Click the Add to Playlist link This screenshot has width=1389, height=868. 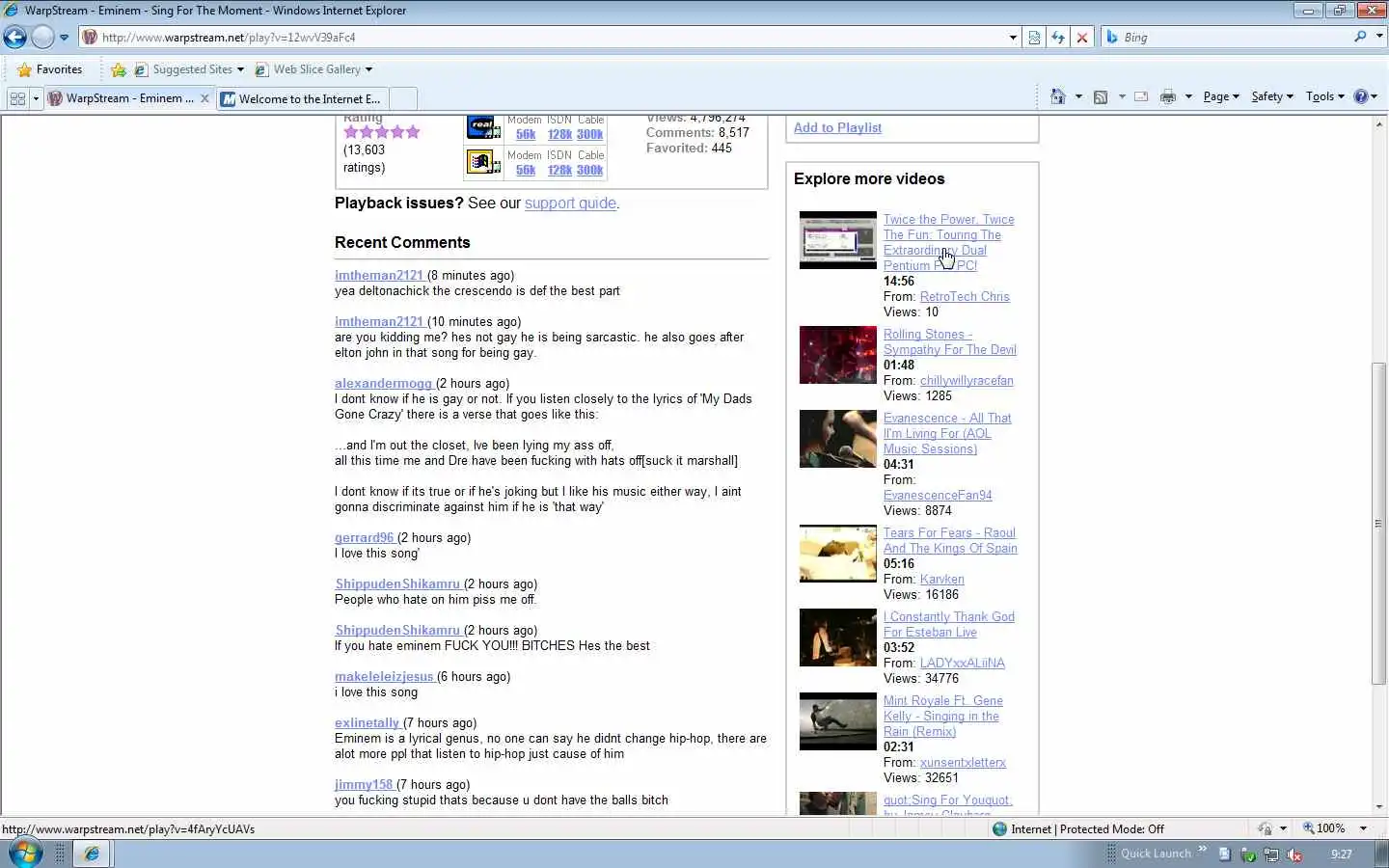(x=837, y=127)
